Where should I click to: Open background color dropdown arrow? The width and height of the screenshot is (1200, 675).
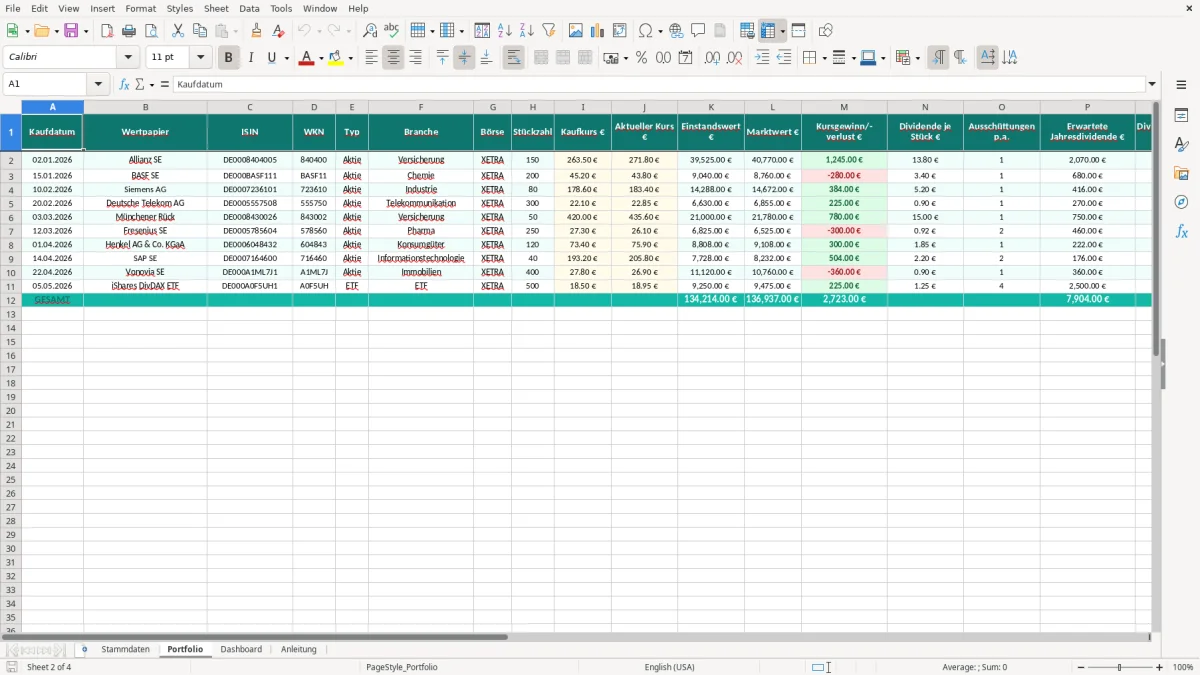point(350,58)
